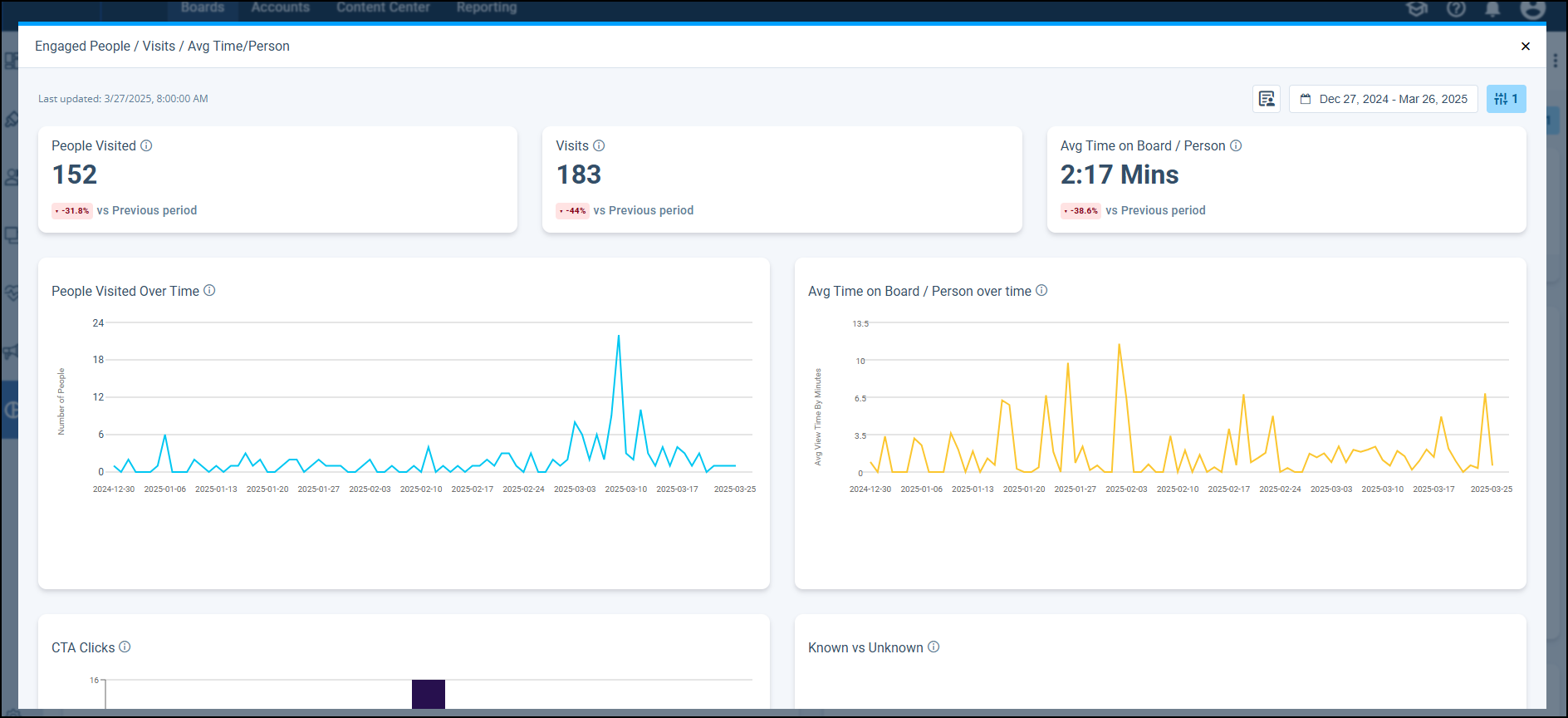
Task: Close the Engaged People dialog
Action: point(1525,47)
